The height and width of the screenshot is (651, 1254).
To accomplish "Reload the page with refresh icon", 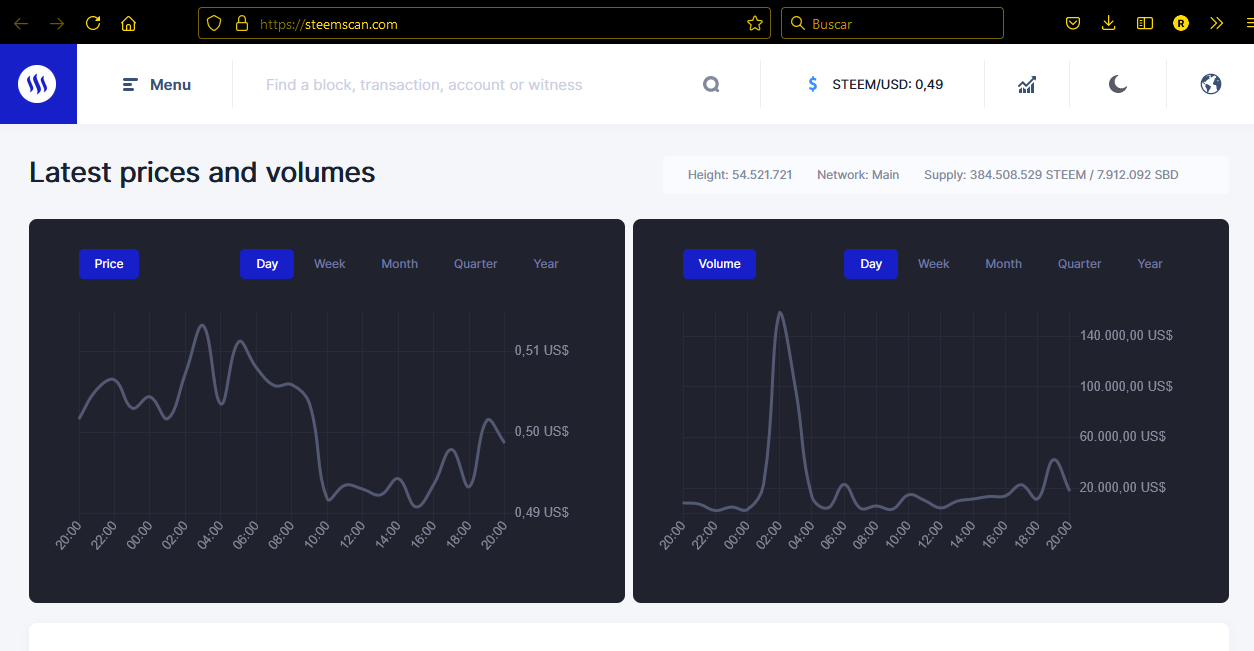I will click(x=93, y=23).
